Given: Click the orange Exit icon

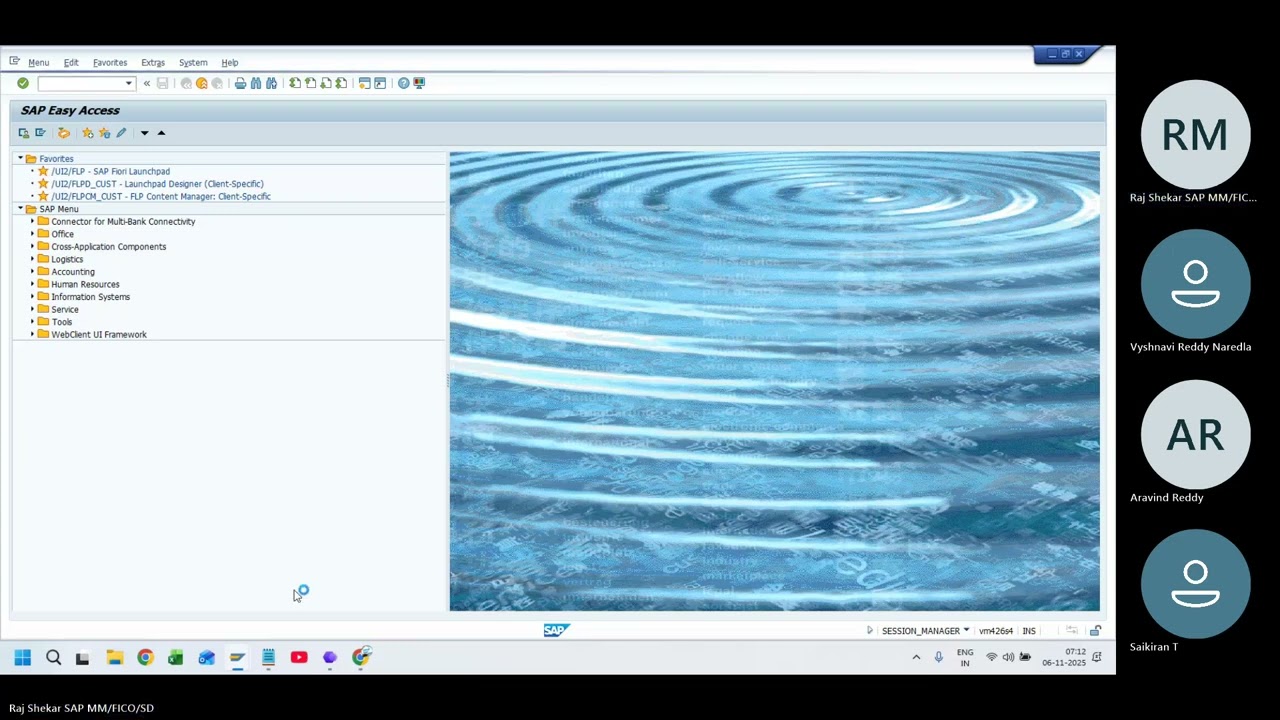Looking at the screenshot, I should click(x=201, y=83).
